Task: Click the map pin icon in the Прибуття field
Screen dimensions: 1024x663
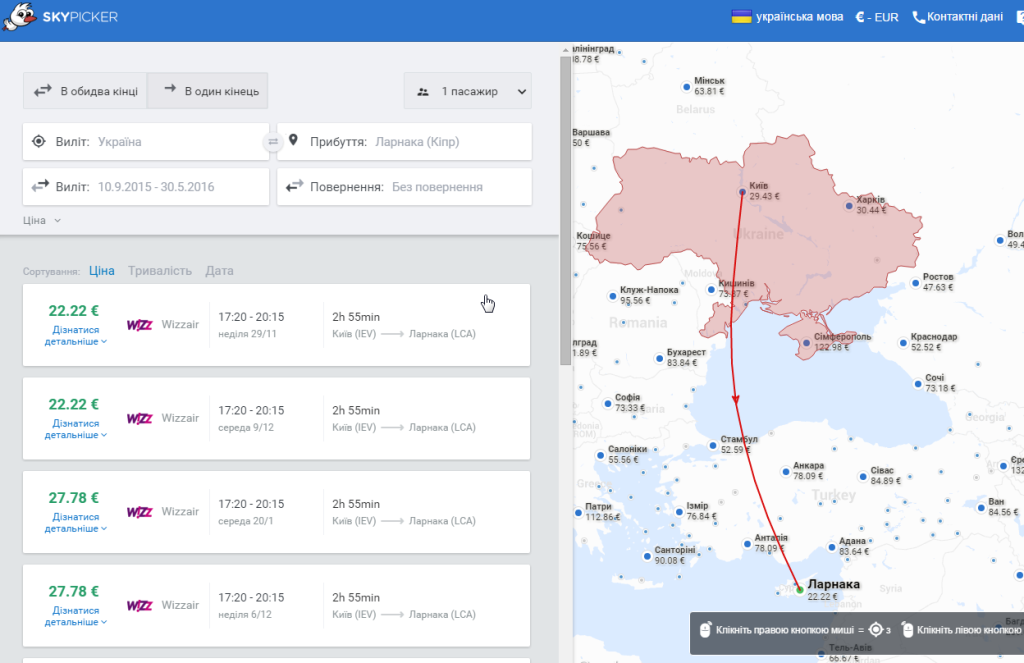Action: (294, 140)
